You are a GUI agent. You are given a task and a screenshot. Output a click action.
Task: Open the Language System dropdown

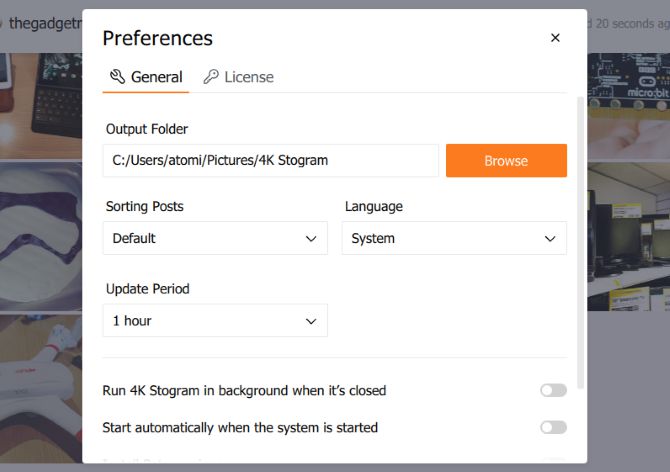click(x=454, y=238)
